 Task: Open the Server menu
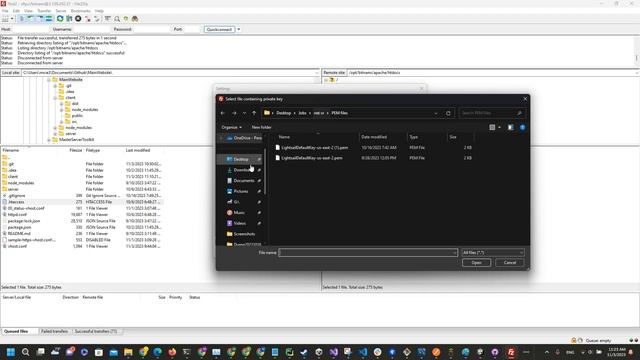pos(61,11)
